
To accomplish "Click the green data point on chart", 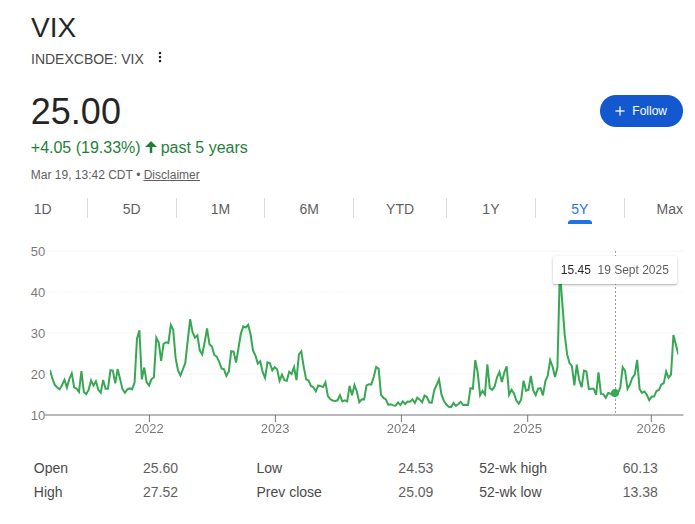I will coord(615,393).
